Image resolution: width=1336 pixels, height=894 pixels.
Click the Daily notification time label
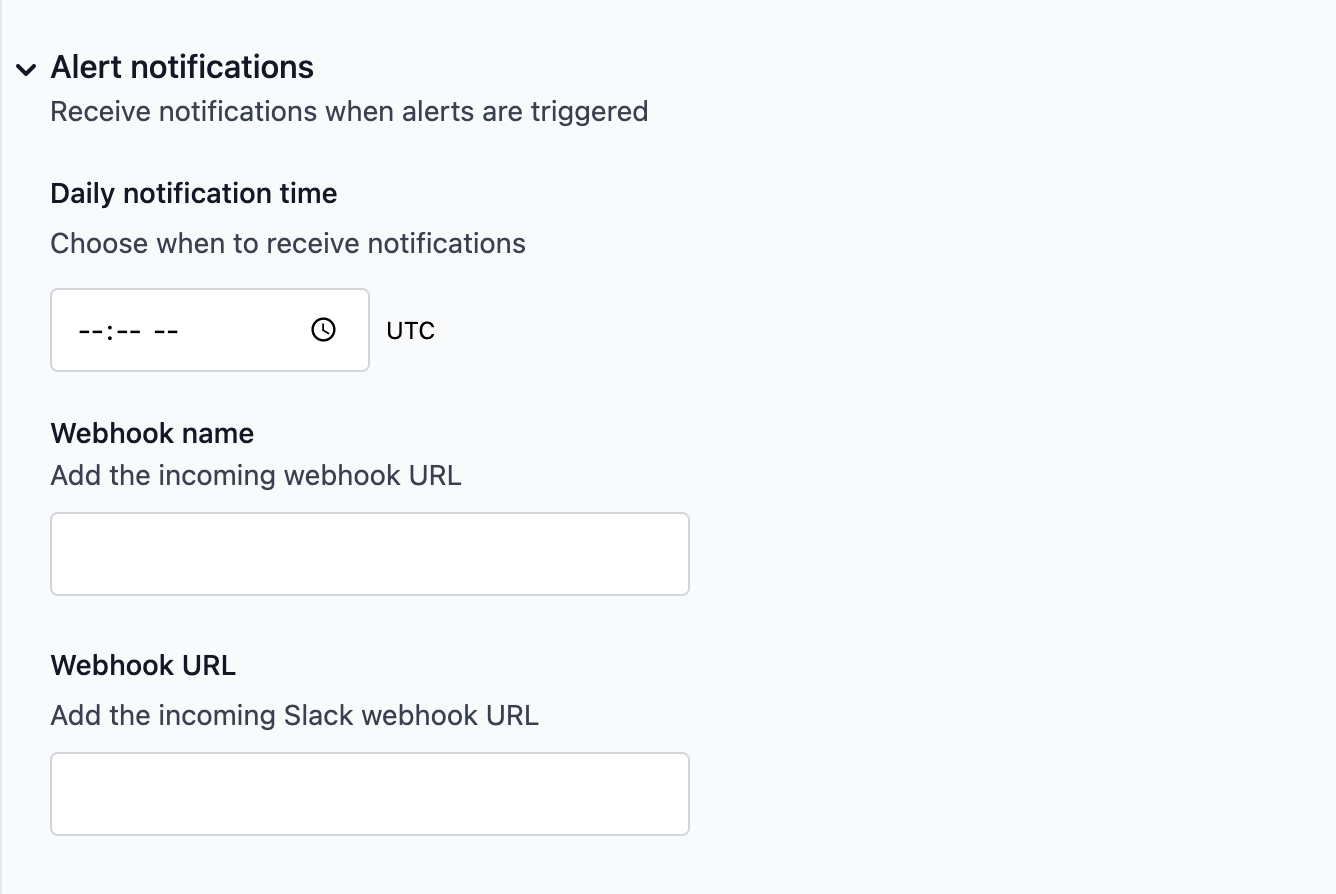coord(193,193)
